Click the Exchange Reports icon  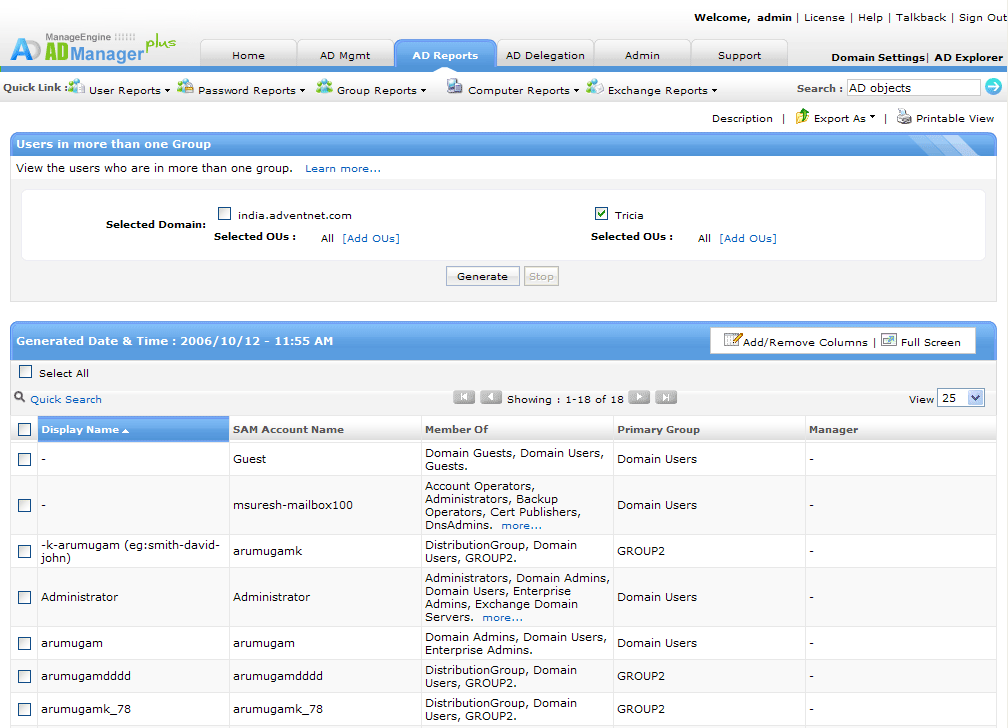[x=595, y=86]
